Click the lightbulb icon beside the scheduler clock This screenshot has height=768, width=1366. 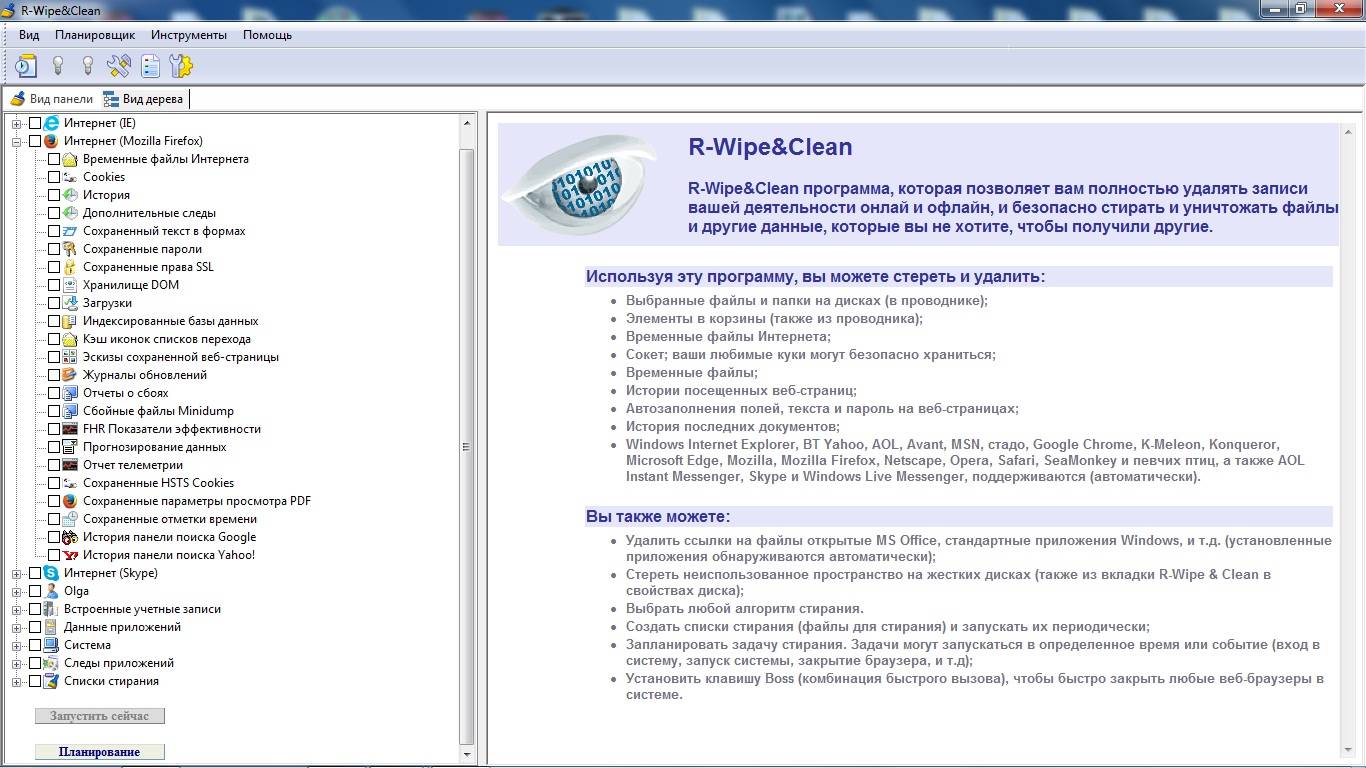(58, 66)
